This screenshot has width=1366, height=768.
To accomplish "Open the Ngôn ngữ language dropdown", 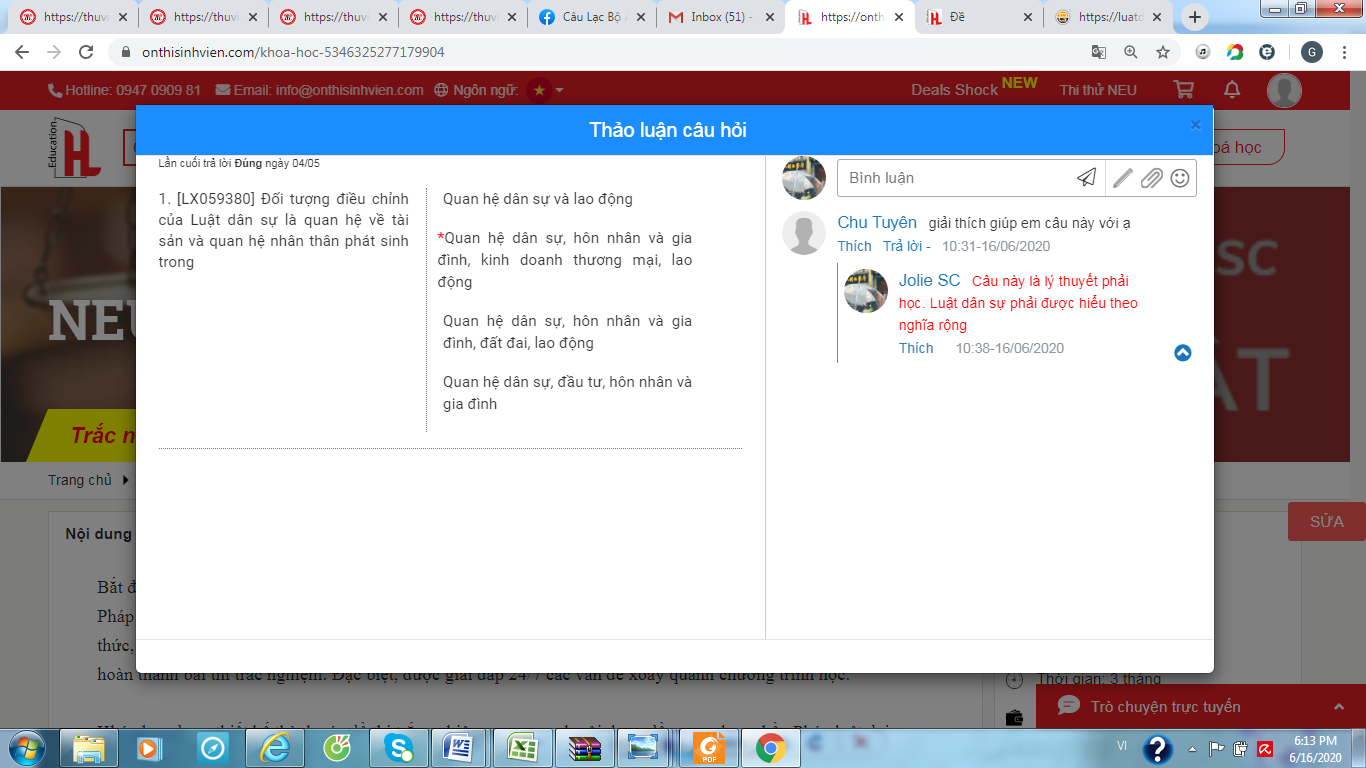I will tap(499, 90).
